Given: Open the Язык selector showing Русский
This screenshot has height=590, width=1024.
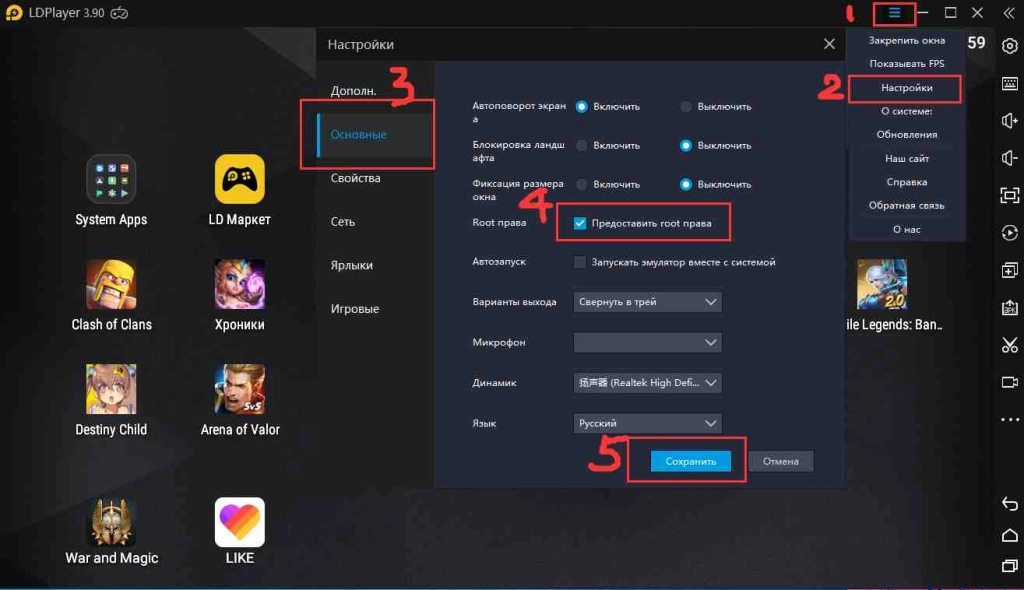Looking at the screenshot, I should [x=646, y=422].
